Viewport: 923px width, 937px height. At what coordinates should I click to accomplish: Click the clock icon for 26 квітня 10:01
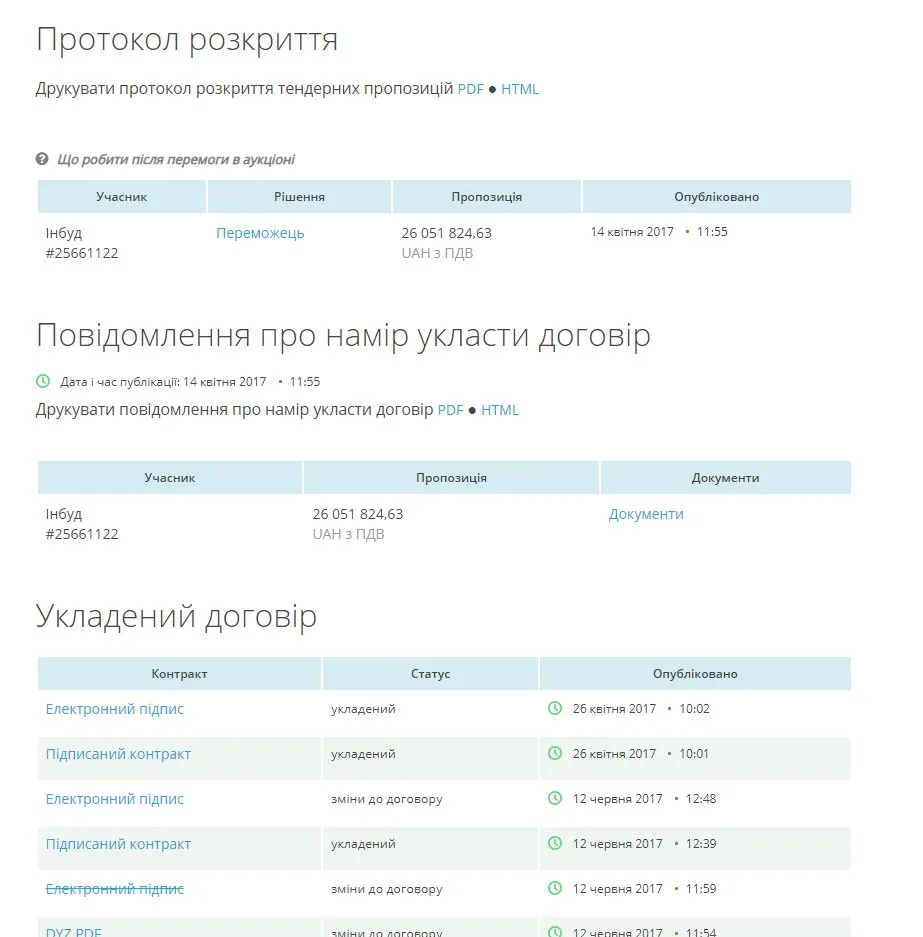pyautogui.click(x=555, y=754)
